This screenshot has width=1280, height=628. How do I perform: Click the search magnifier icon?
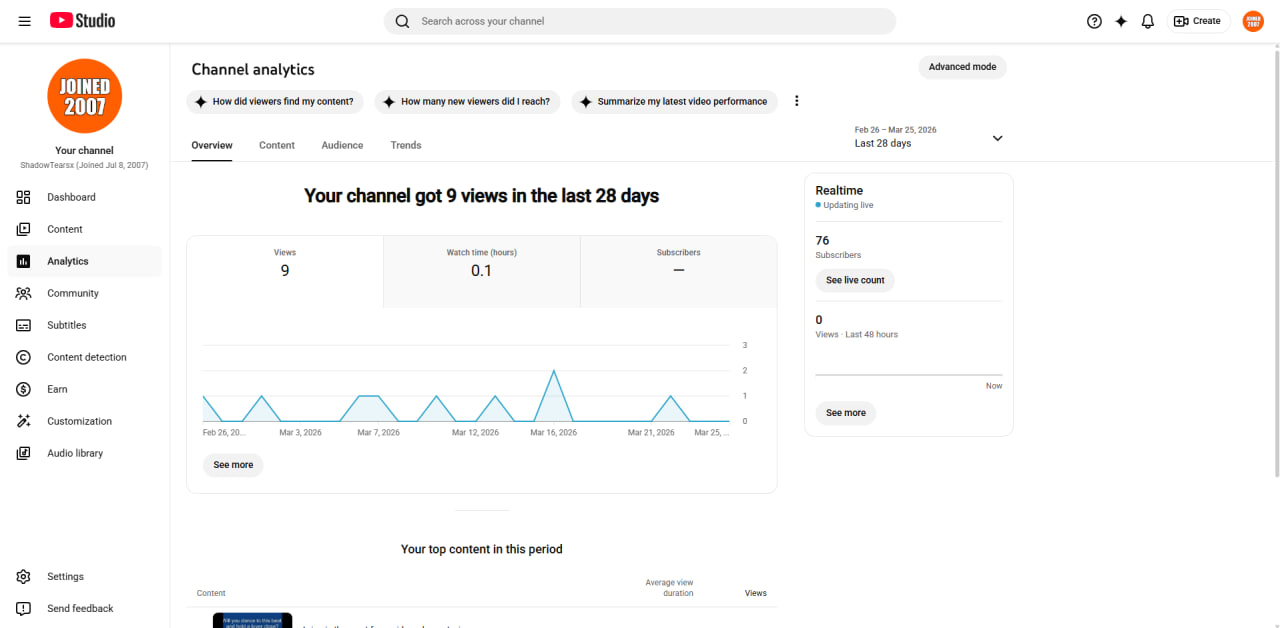click(402, 21)
